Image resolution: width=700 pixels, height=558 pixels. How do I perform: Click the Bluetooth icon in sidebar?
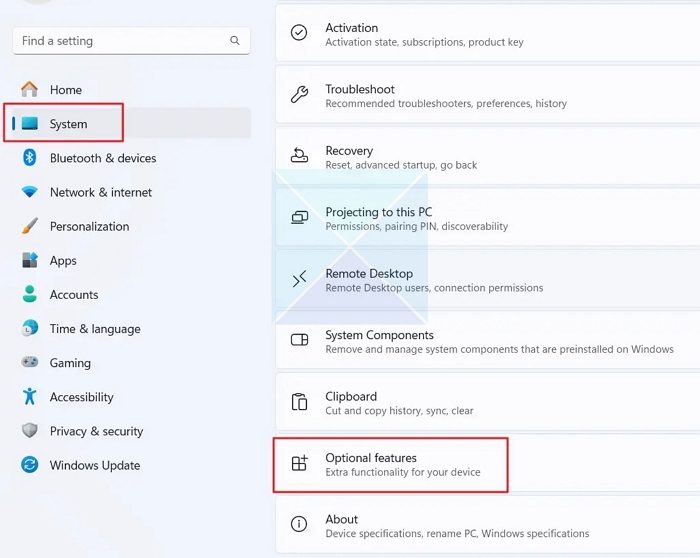click(30, 158)
